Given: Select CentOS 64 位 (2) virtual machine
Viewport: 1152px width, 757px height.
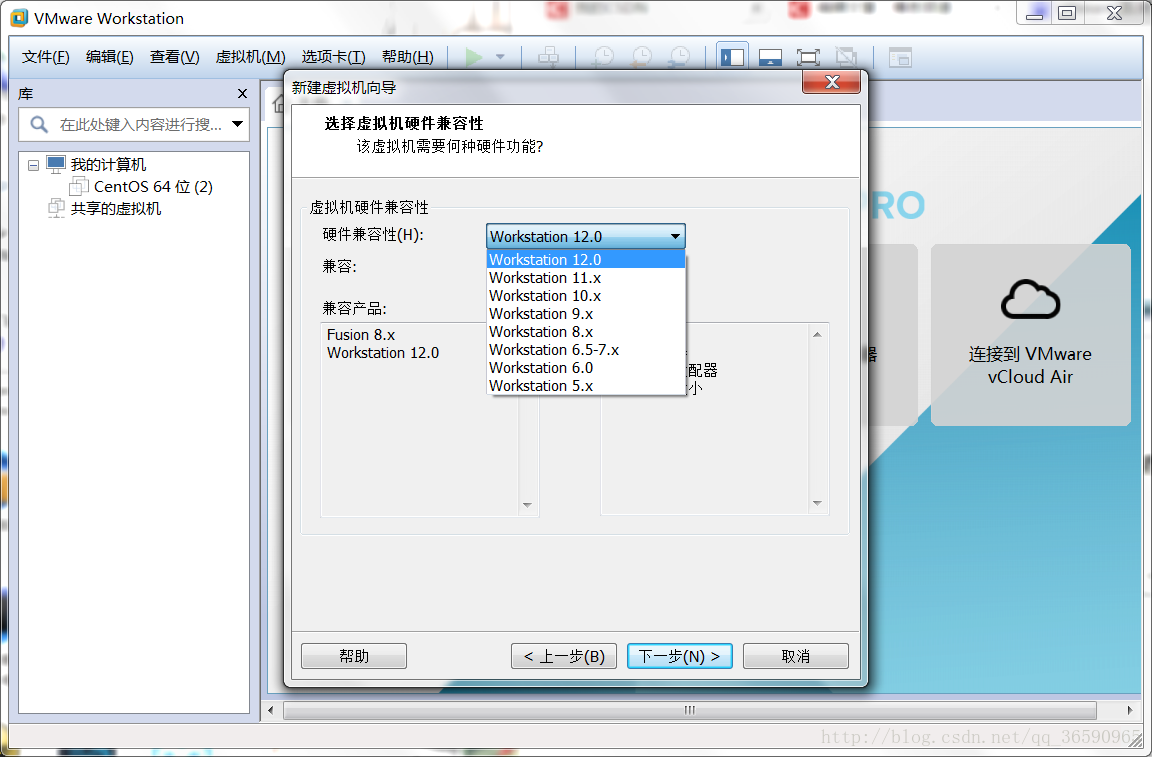Looking at the screenshot, I should pyautogui.click(x=153, y=187).
